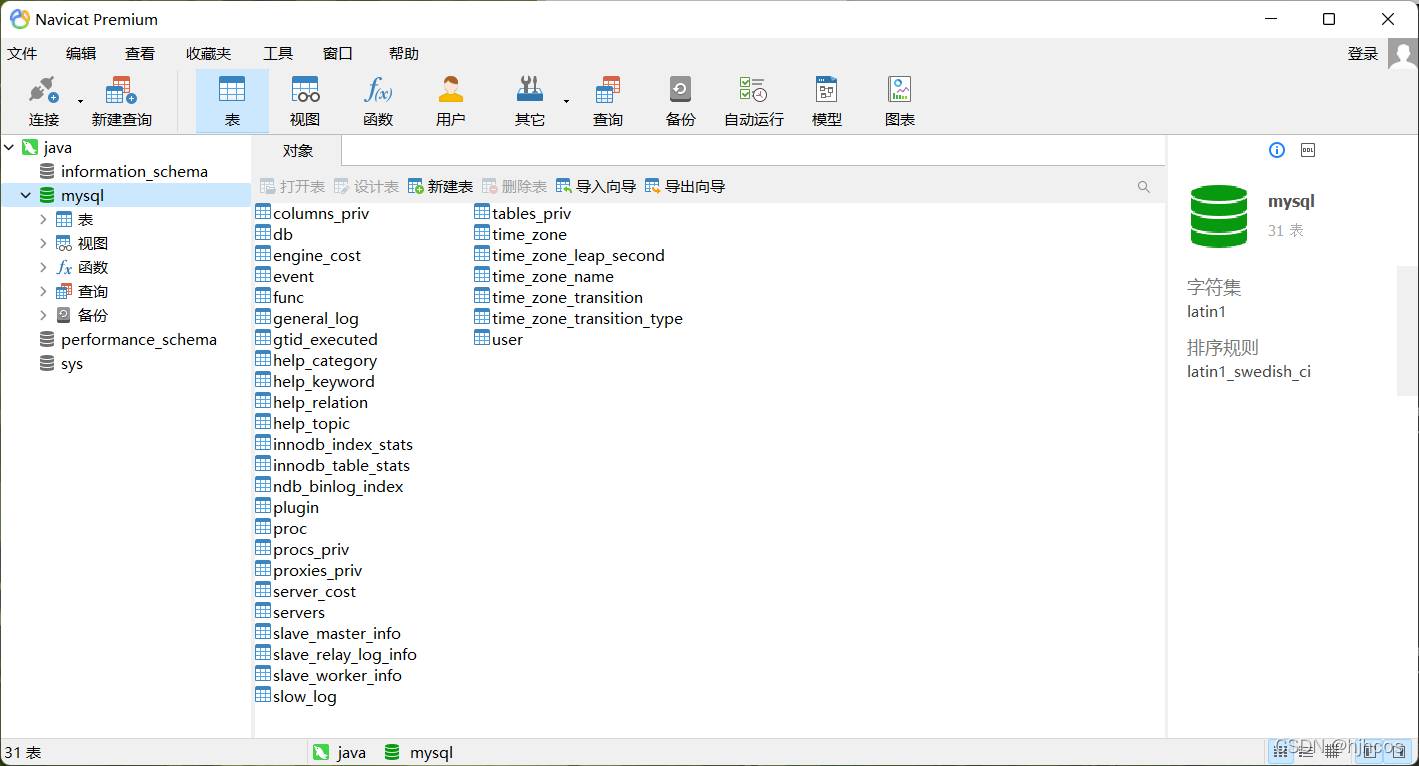Screen dimensions: 1419x766
Task: Toggle the left navigation pane visibility
Action: 1370,751
